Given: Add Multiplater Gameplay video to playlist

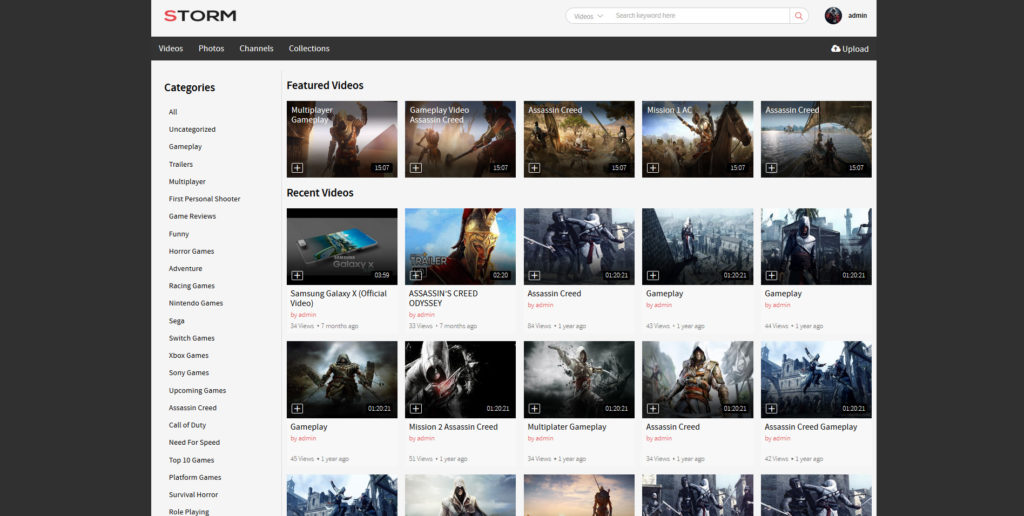Looking at the screenshot, I should pos(534,409).
